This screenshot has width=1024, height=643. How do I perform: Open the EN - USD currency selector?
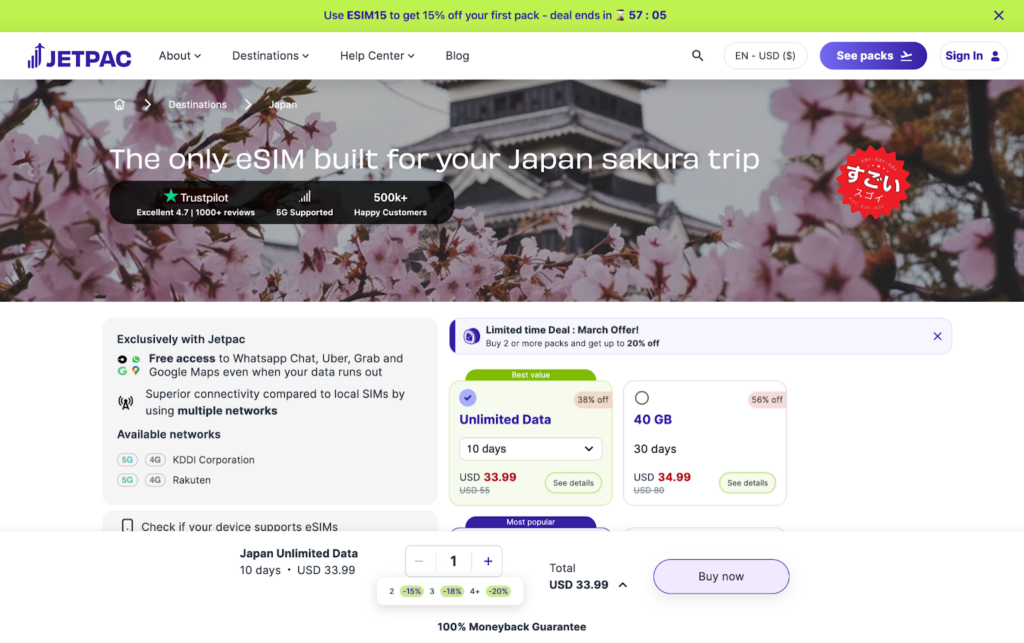click(764, 55)
